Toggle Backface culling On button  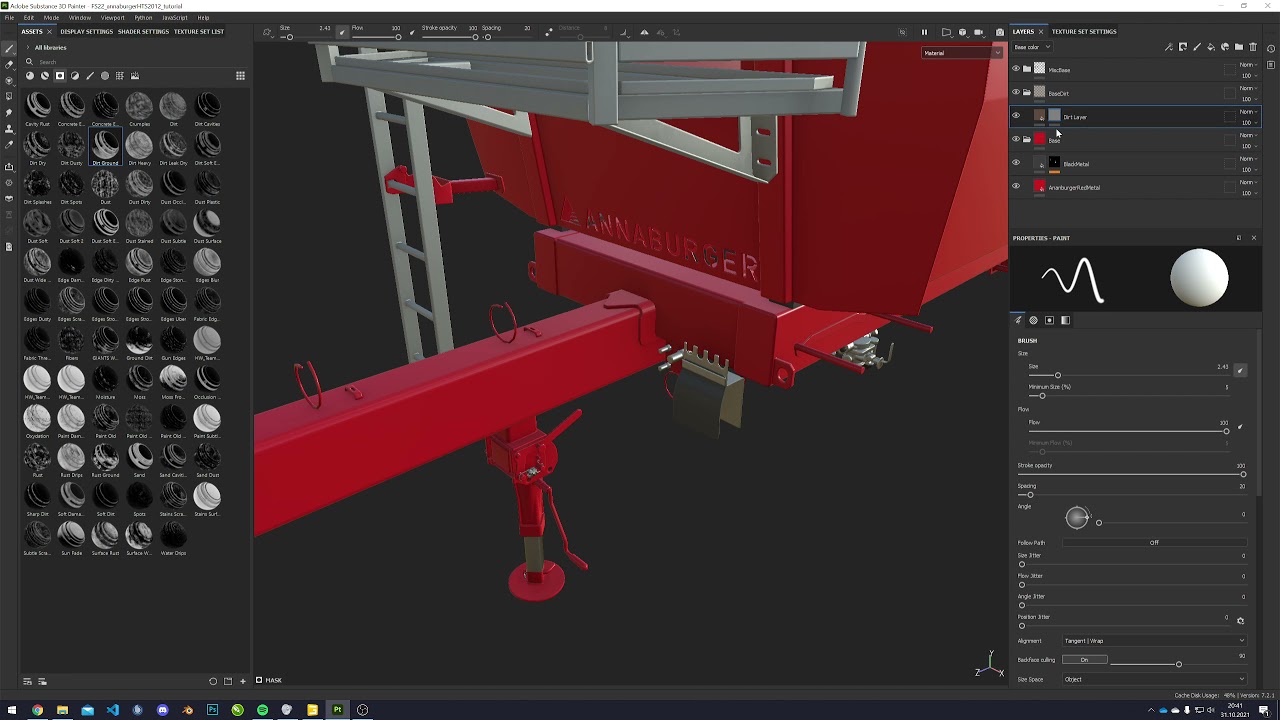[1084, 660]
